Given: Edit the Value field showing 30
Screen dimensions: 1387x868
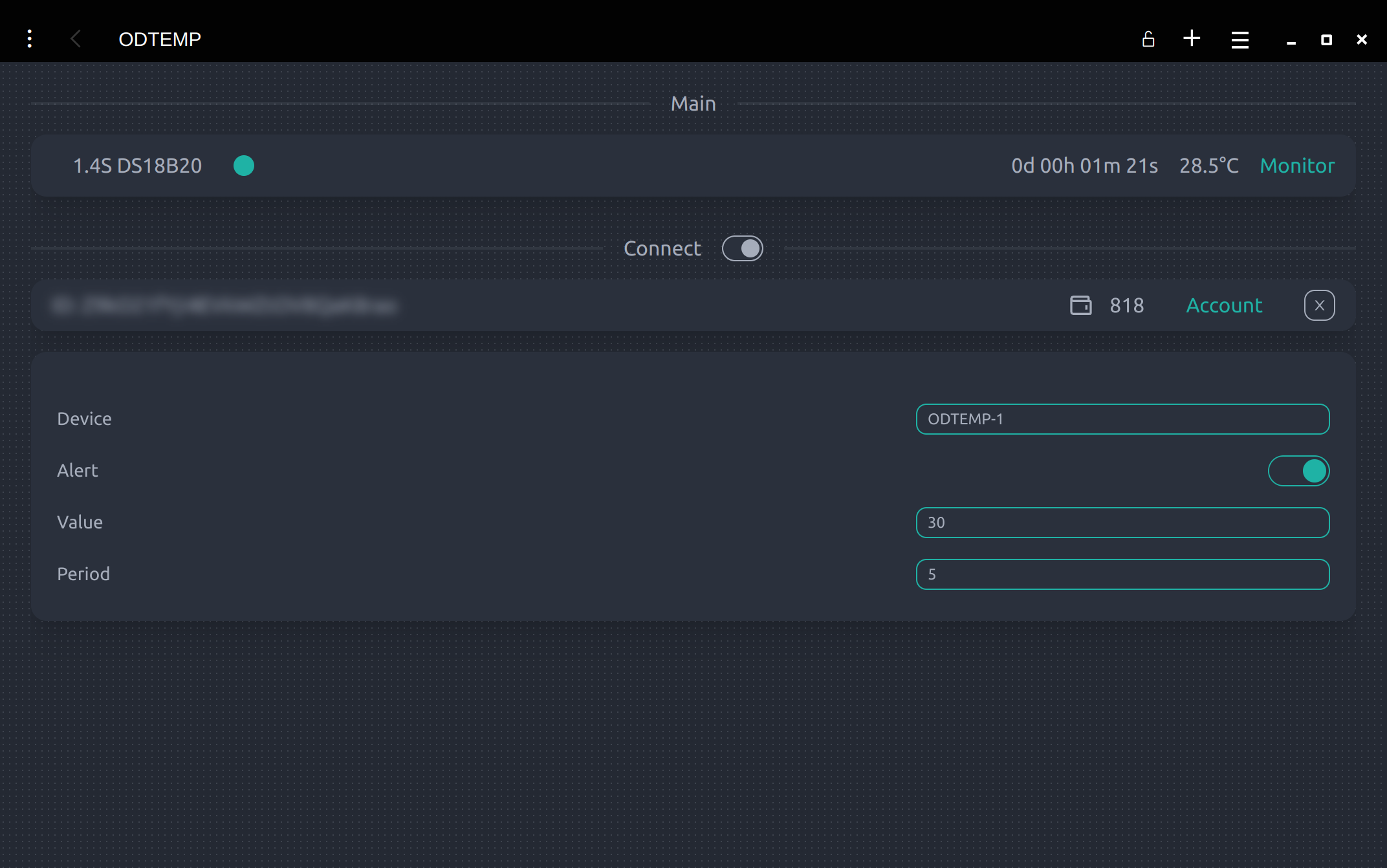Looking at the screenshot, I should tap(1122, 523).
